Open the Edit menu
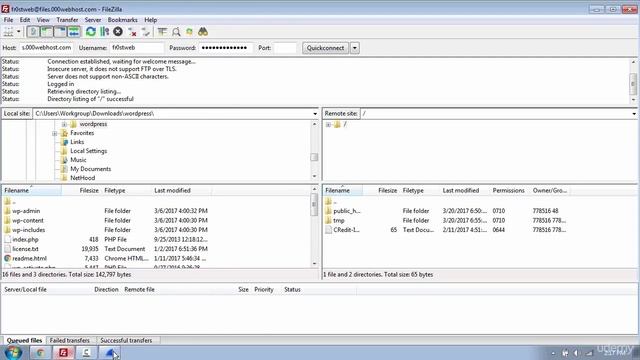640x360 pixels. (25, 20)
